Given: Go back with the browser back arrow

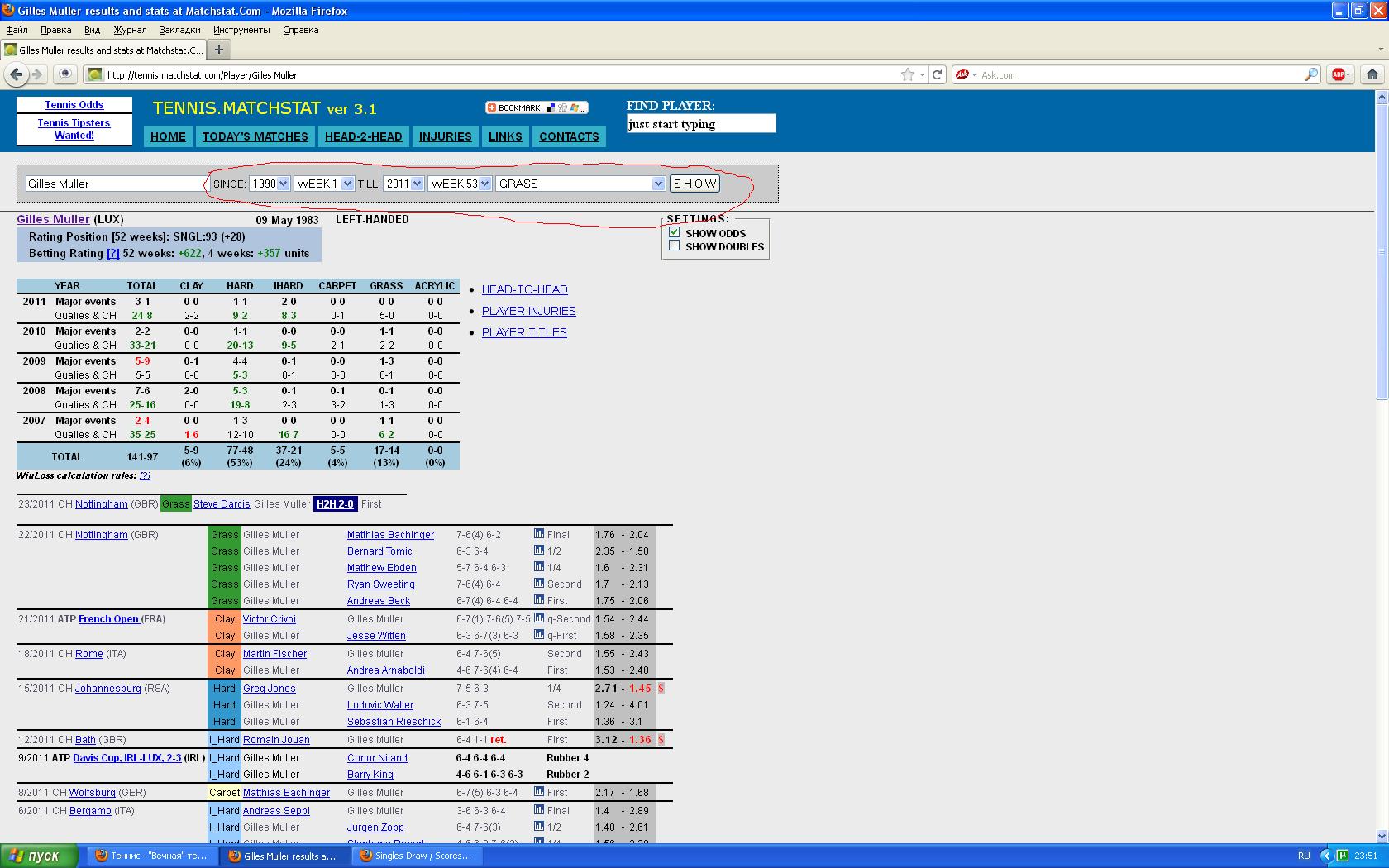Looking at the screenshot, I should click(16, 74).
